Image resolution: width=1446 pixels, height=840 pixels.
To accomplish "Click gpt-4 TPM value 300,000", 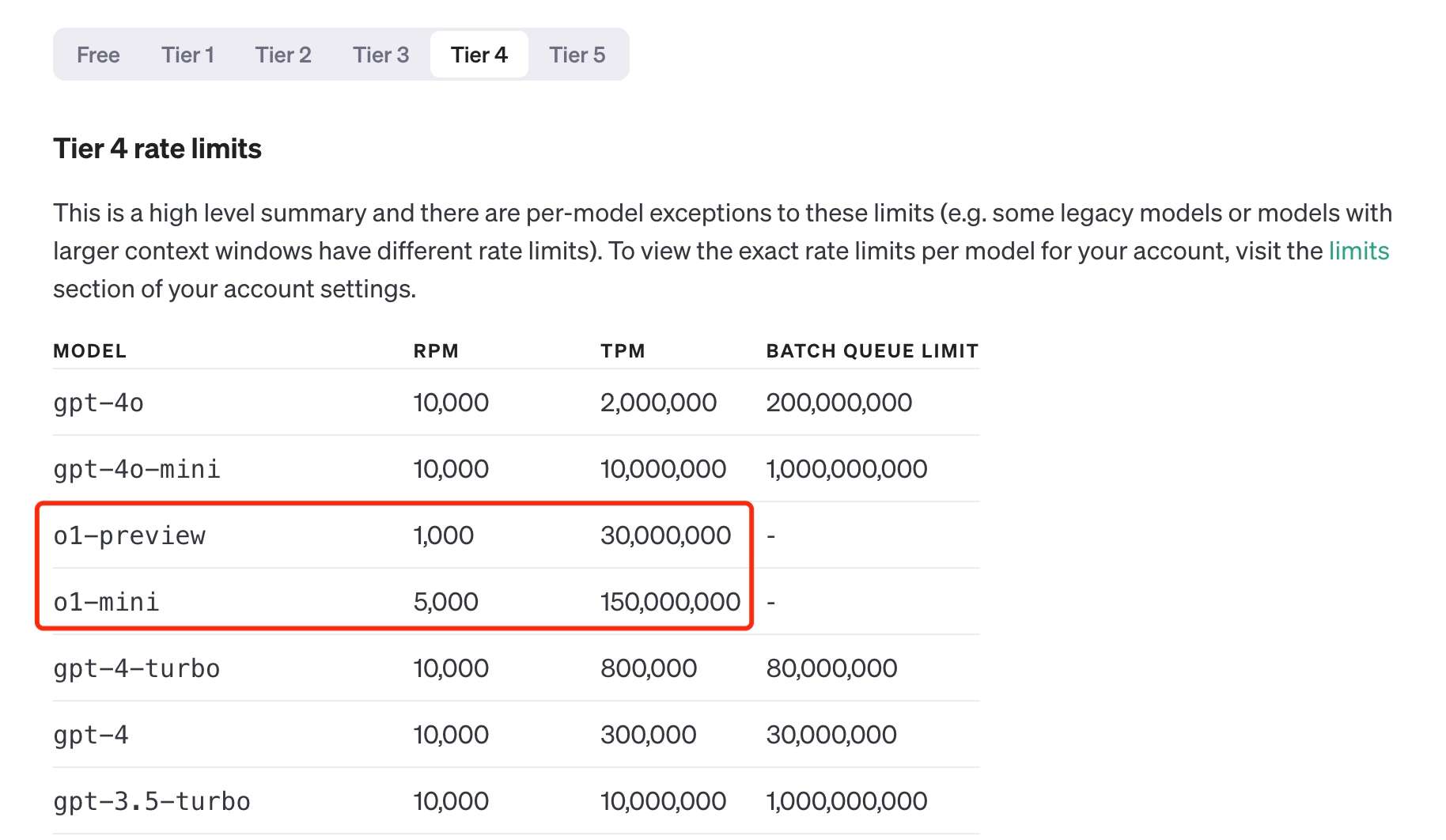I will tap(648, 735).
